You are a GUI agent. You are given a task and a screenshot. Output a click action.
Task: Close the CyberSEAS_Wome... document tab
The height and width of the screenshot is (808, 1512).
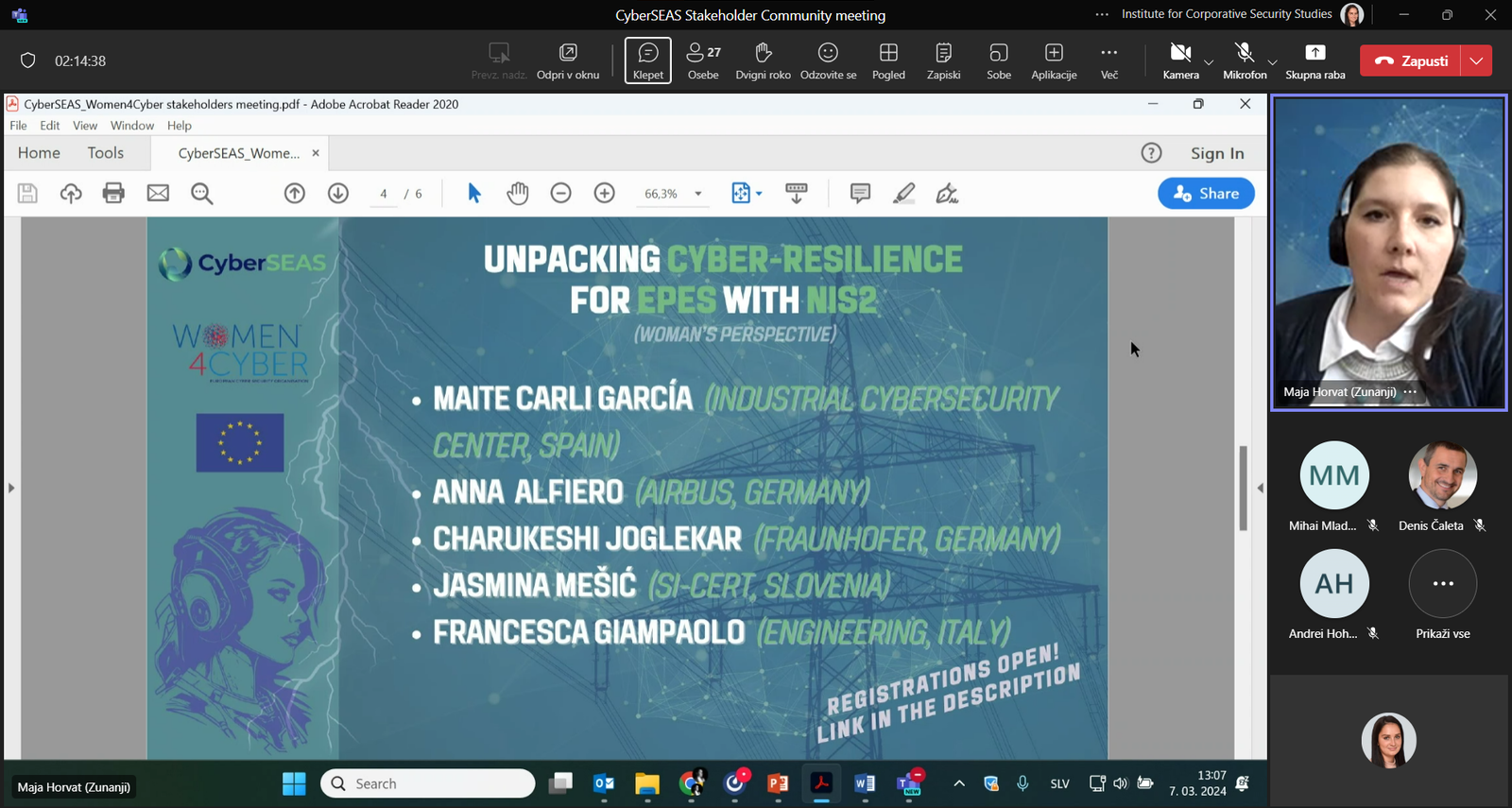pyautogui.click(x=316, y=153)
